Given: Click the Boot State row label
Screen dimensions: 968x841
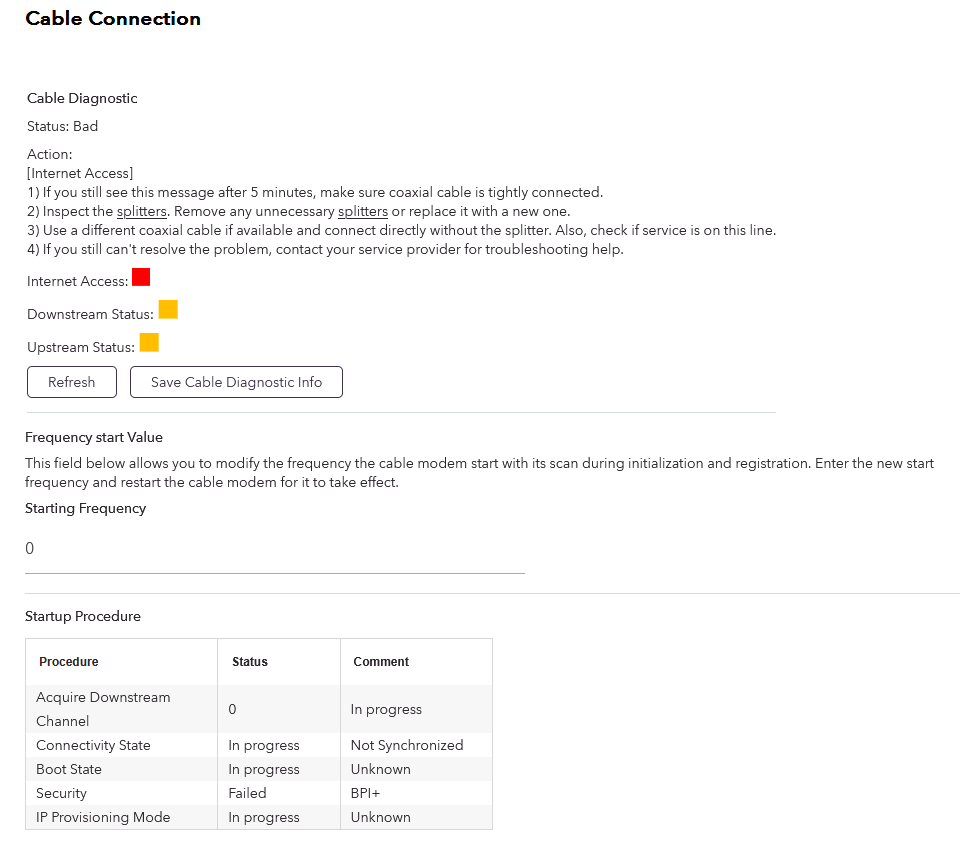Looking at the screenshot, I should click(x=69, y=769).
